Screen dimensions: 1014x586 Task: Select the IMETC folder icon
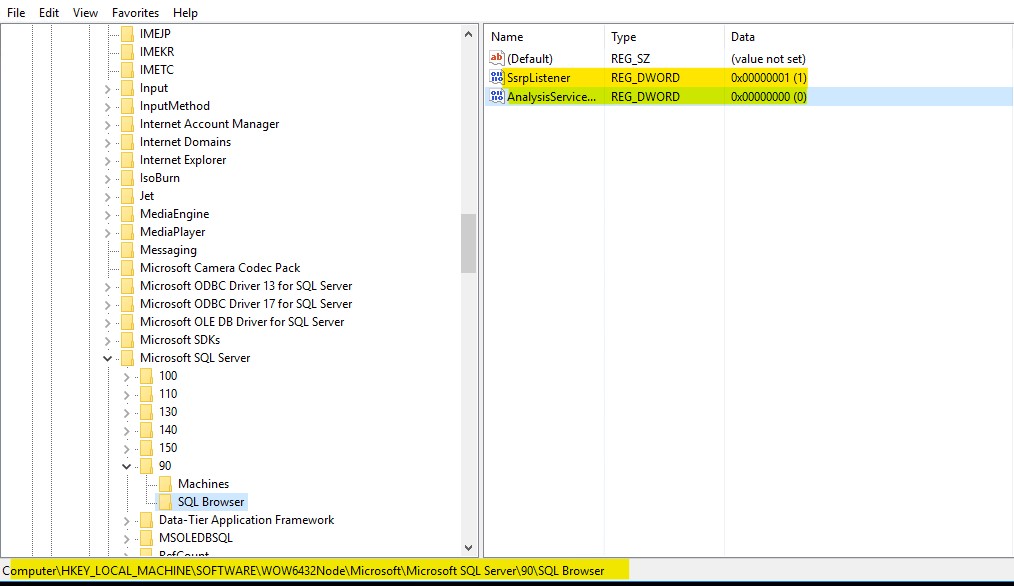[127, 70]
